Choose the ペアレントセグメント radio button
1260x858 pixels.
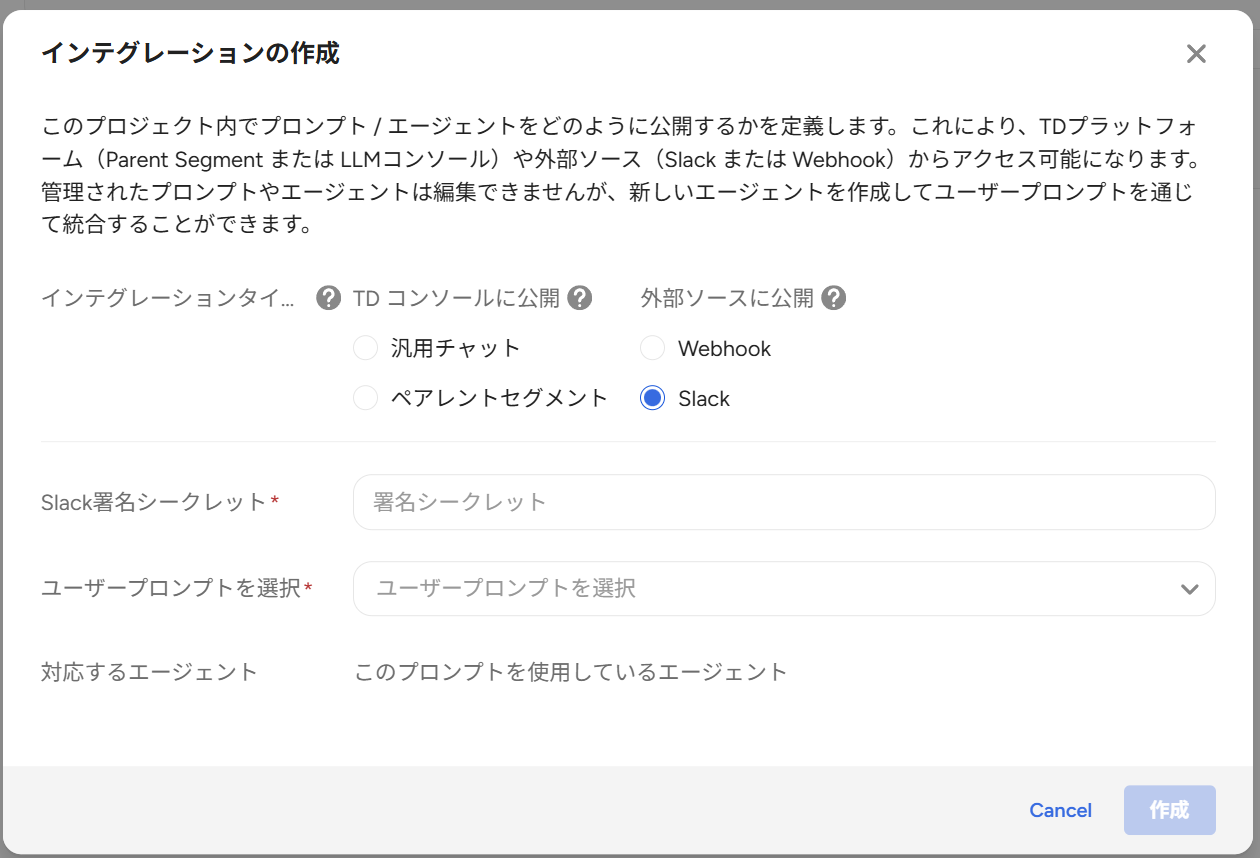[x=366, y=398]
